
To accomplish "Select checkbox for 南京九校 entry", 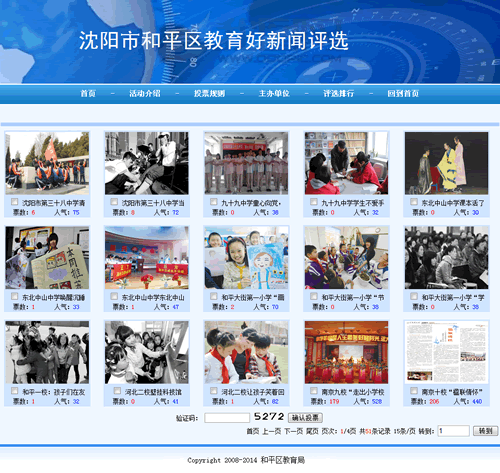I will click(x=314, y=391).
